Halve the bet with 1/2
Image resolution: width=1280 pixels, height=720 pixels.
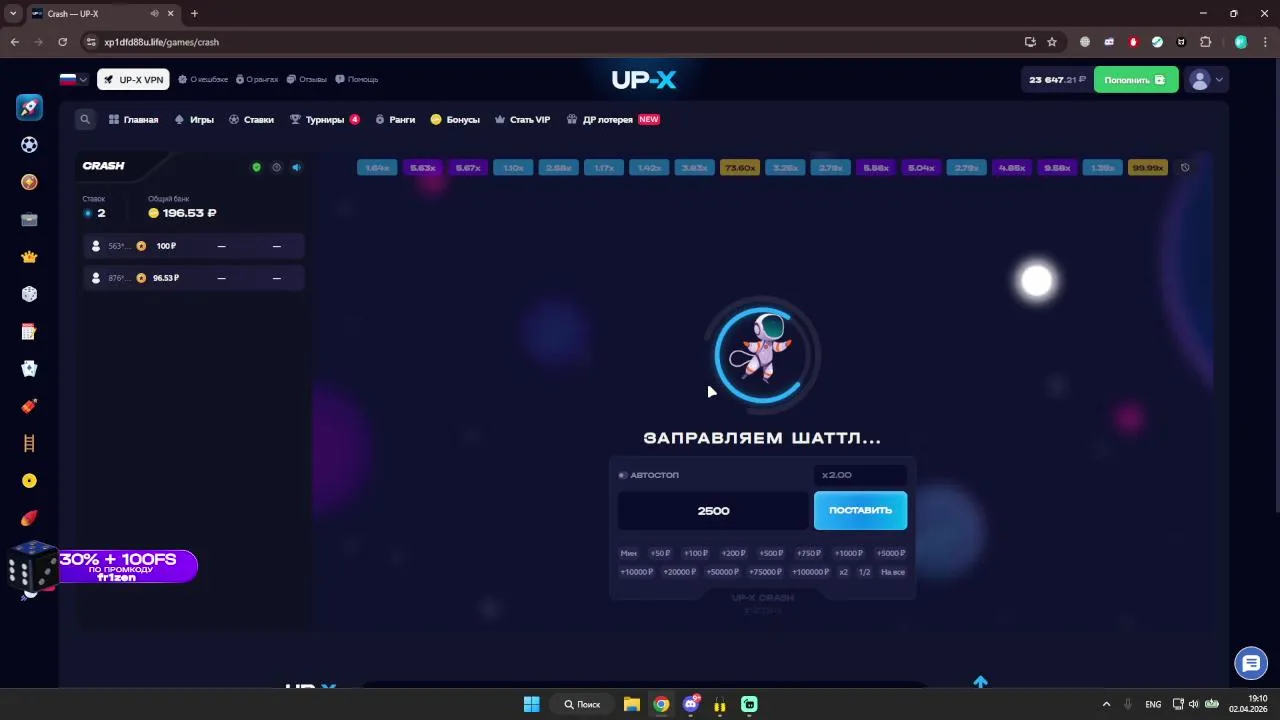(864, 572)
